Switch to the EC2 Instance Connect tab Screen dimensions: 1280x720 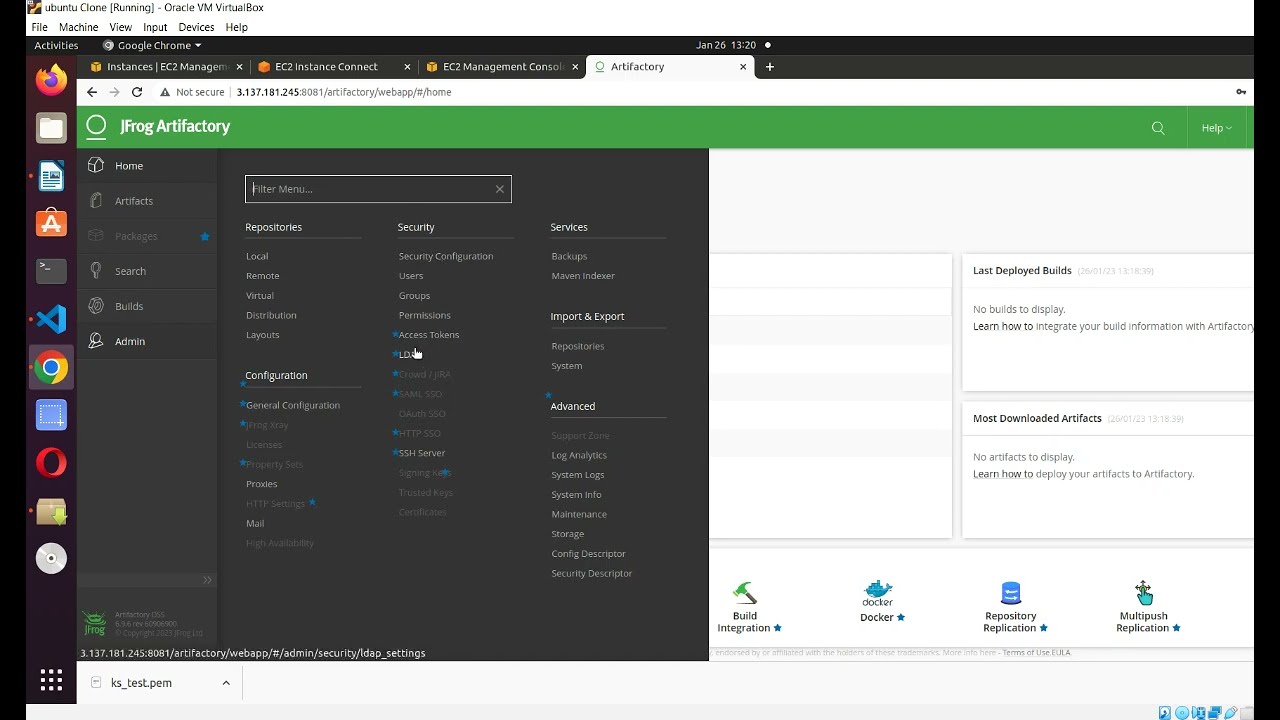point(334,67)
